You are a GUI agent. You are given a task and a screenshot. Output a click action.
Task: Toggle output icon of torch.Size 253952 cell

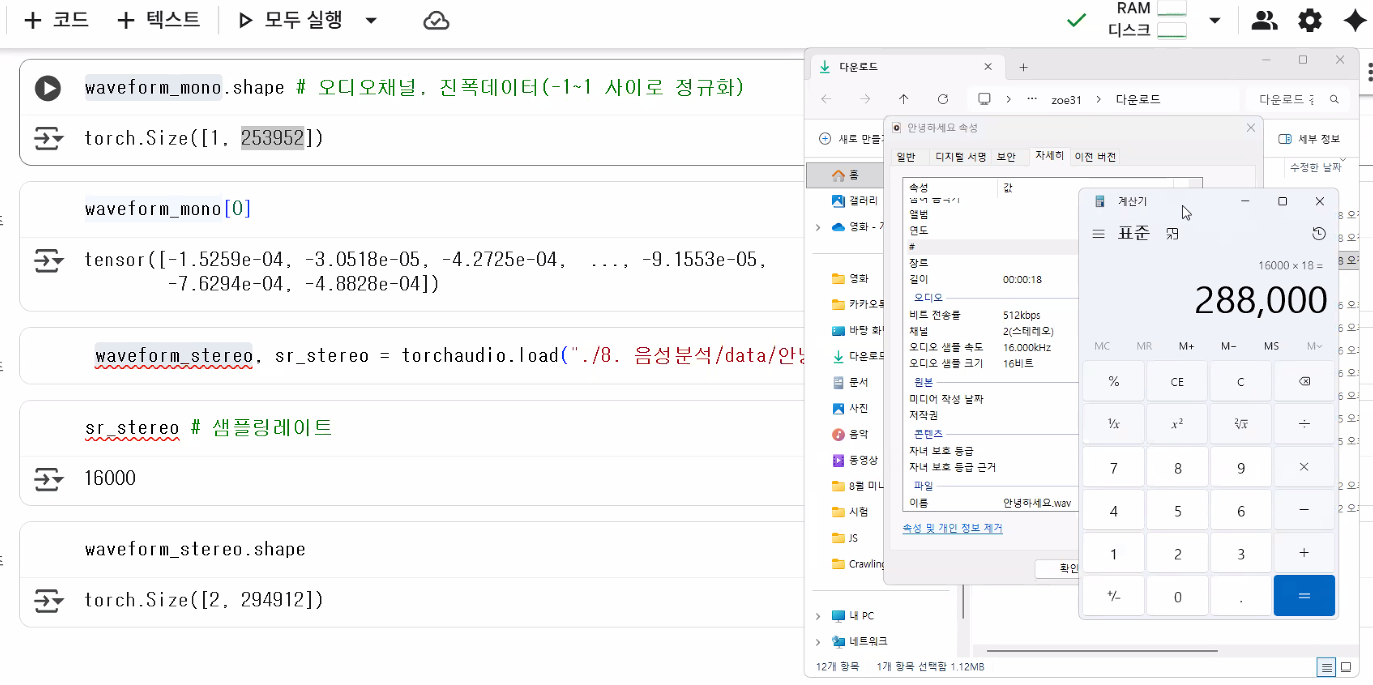click(x=48, y=138)
